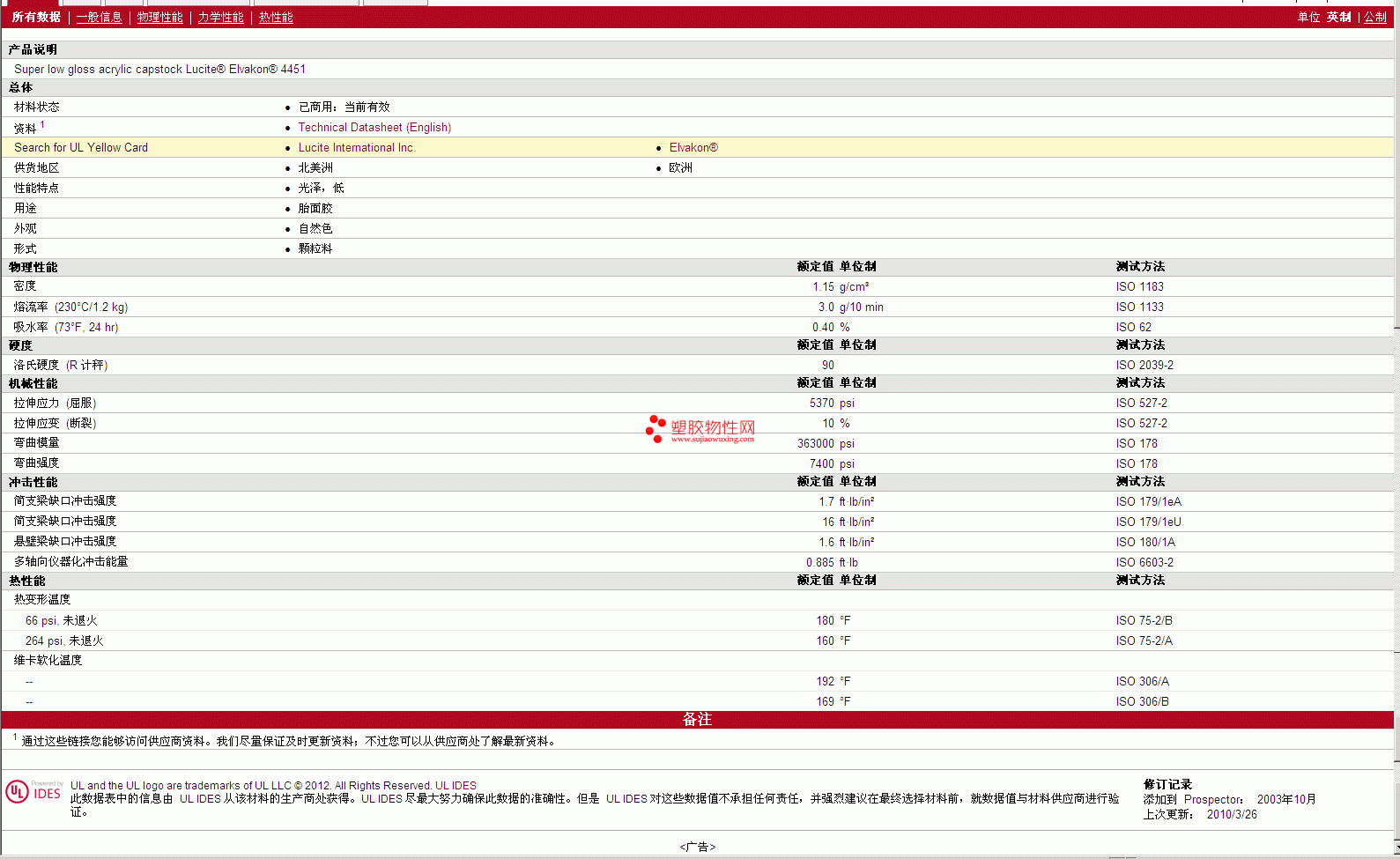Select the 北美洲 region entry
1400x859 pixels.
click(x=315, y=168)
